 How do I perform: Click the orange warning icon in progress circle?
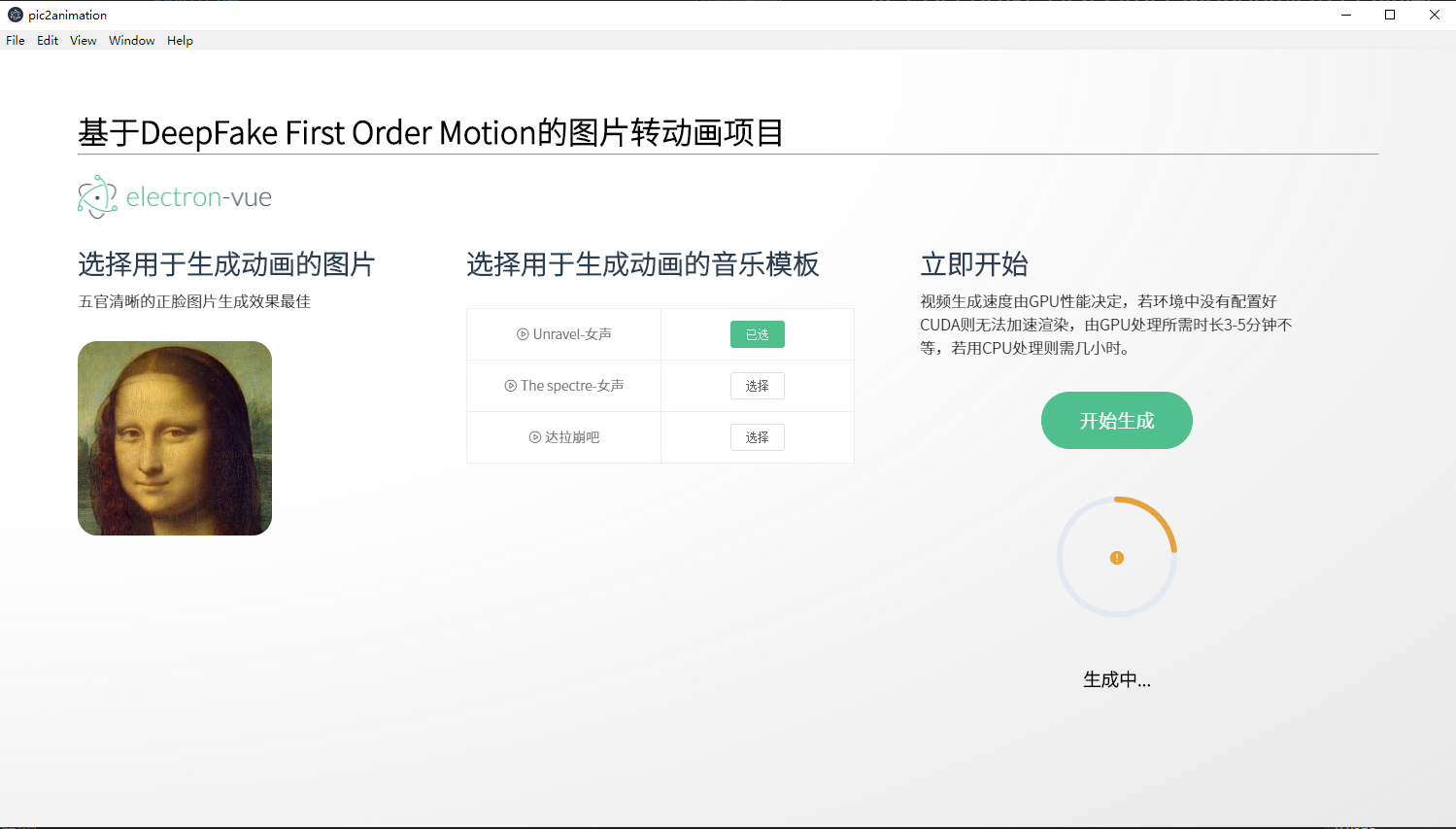1117,558
